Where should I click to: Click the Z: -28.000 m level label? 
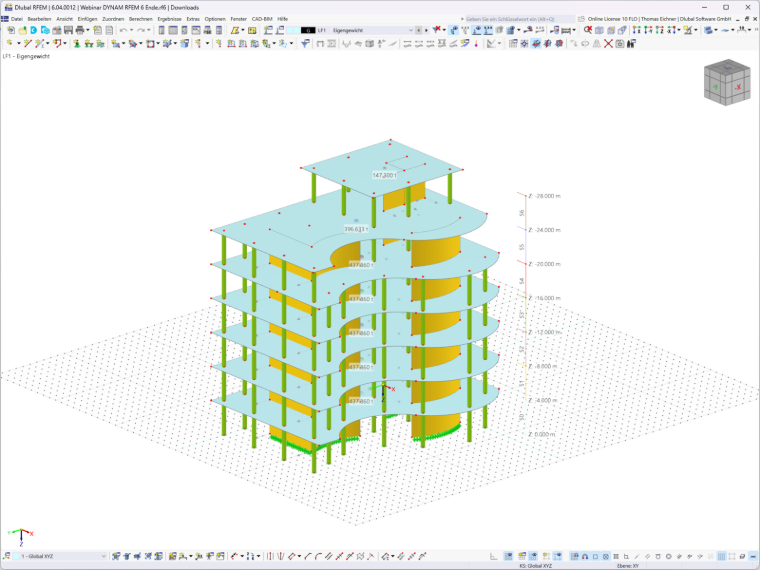pyautogui.click(x=544, y=196)
